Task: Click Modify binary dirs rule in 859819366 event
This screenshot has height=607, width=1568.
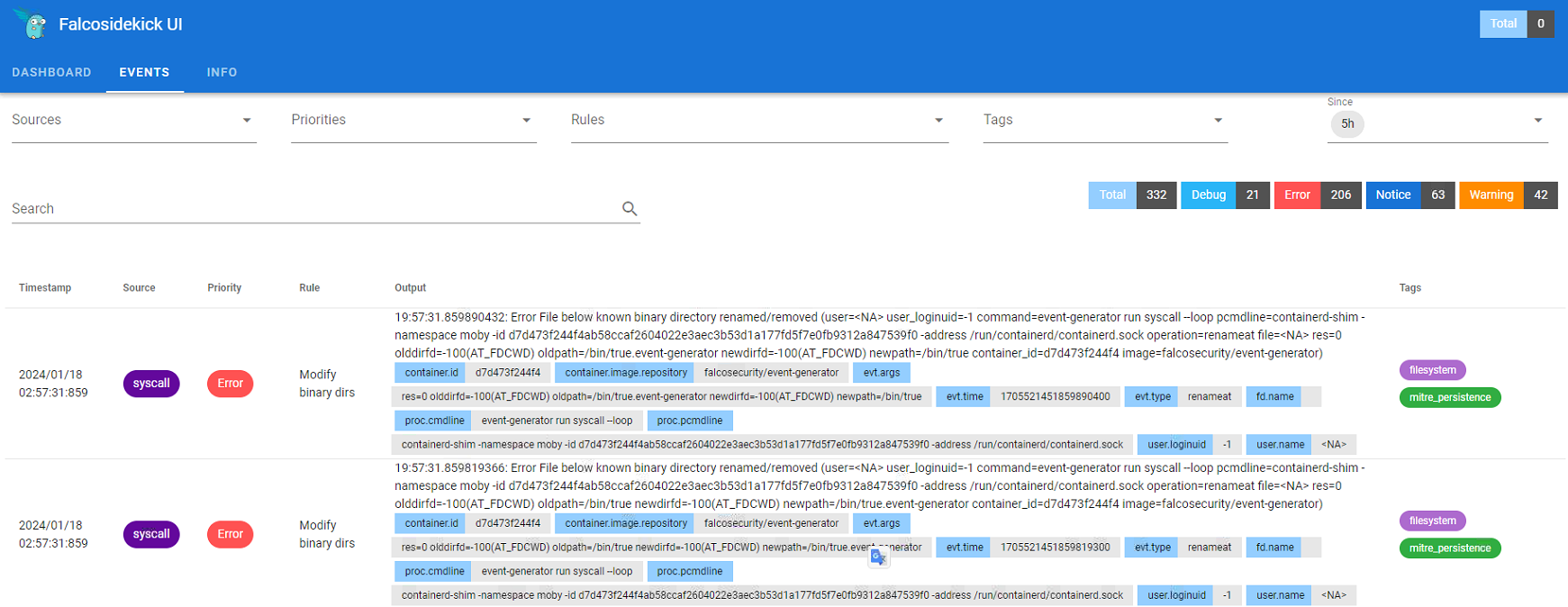Action: [327, 534]
